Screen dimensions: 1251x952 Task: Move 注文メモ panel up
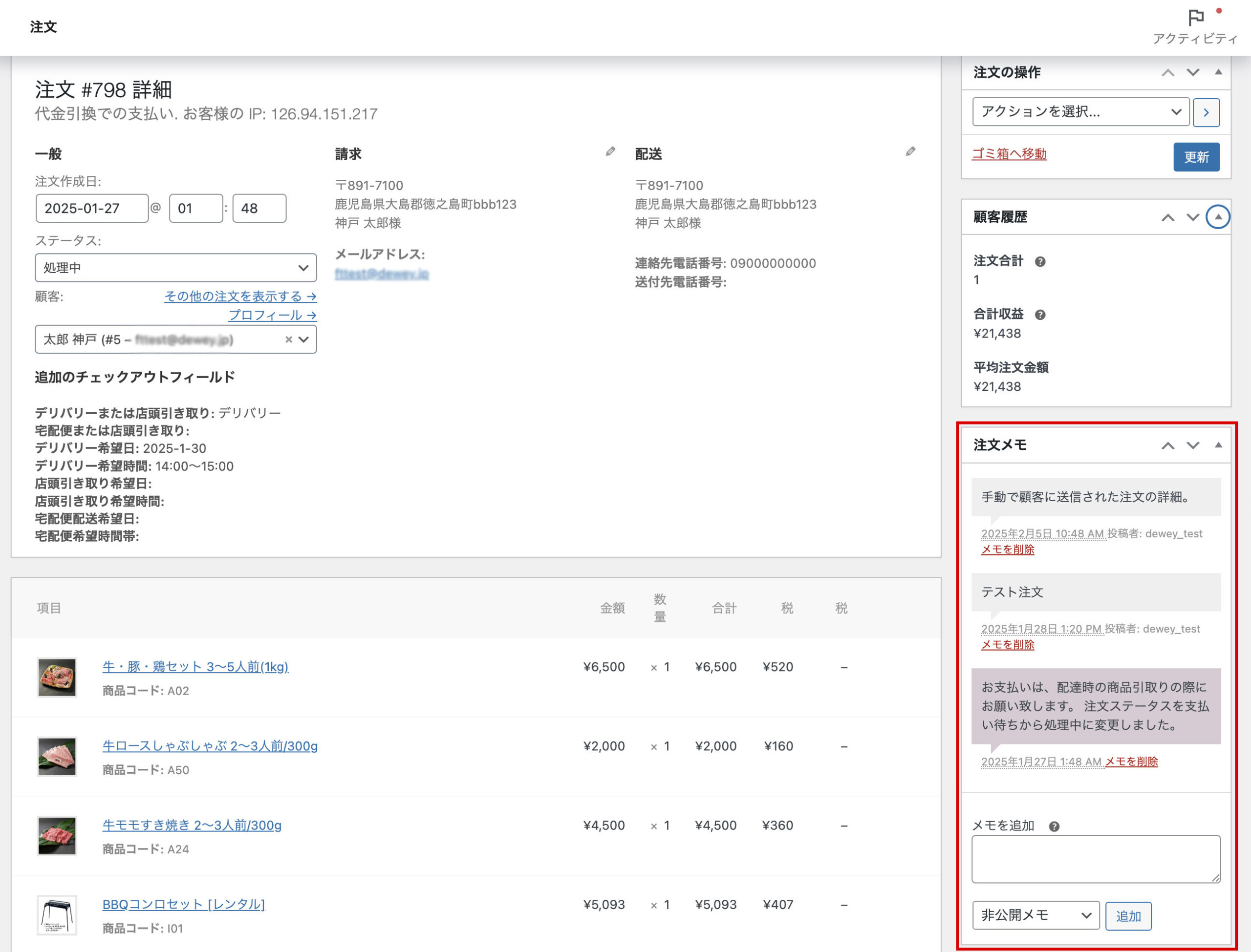1167,445
